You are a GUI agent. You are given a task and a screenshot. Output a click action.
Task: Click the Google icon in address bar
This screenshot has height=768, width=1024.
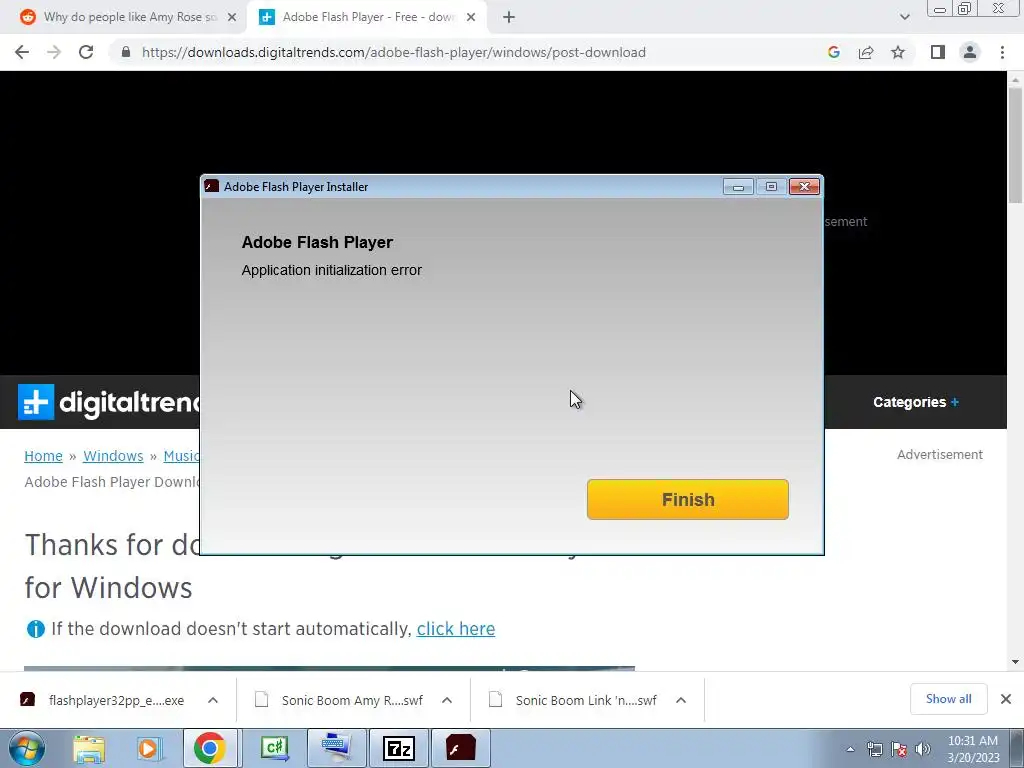(834, 52)
